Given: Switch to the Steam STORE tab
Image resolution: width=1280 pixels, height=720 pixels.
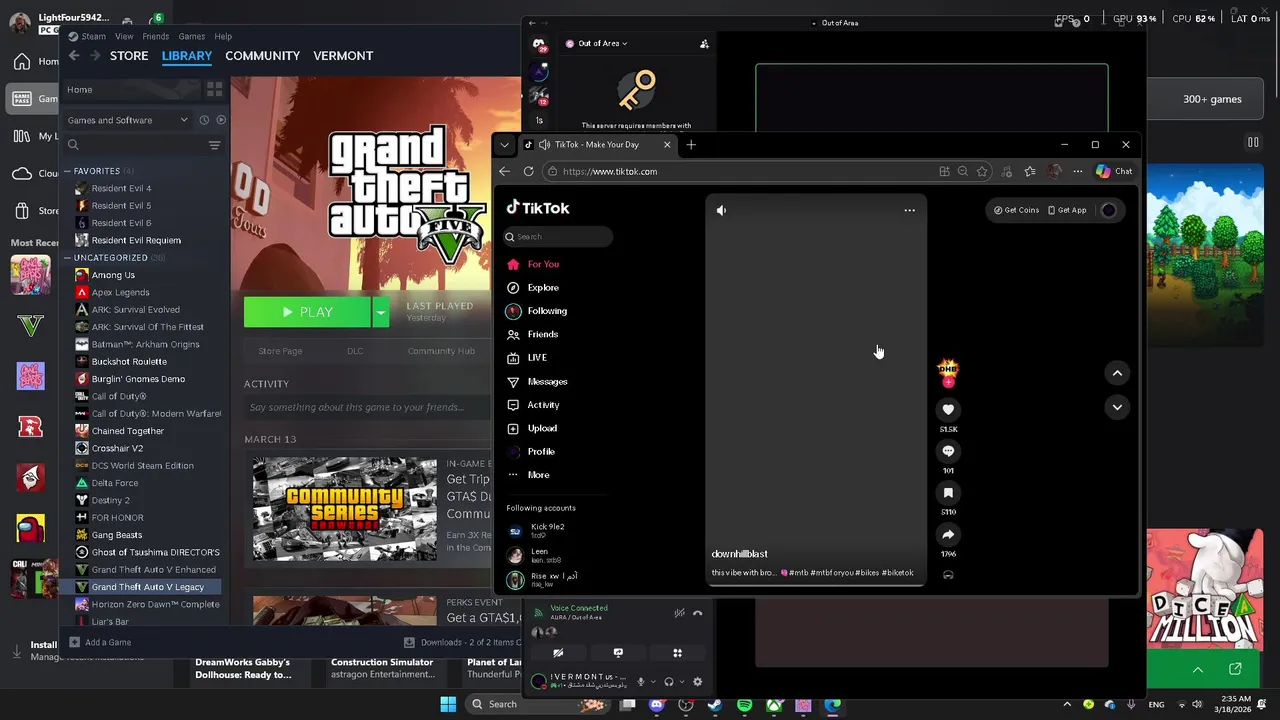Looking at the screenshot, I should (x=129, y=56).
